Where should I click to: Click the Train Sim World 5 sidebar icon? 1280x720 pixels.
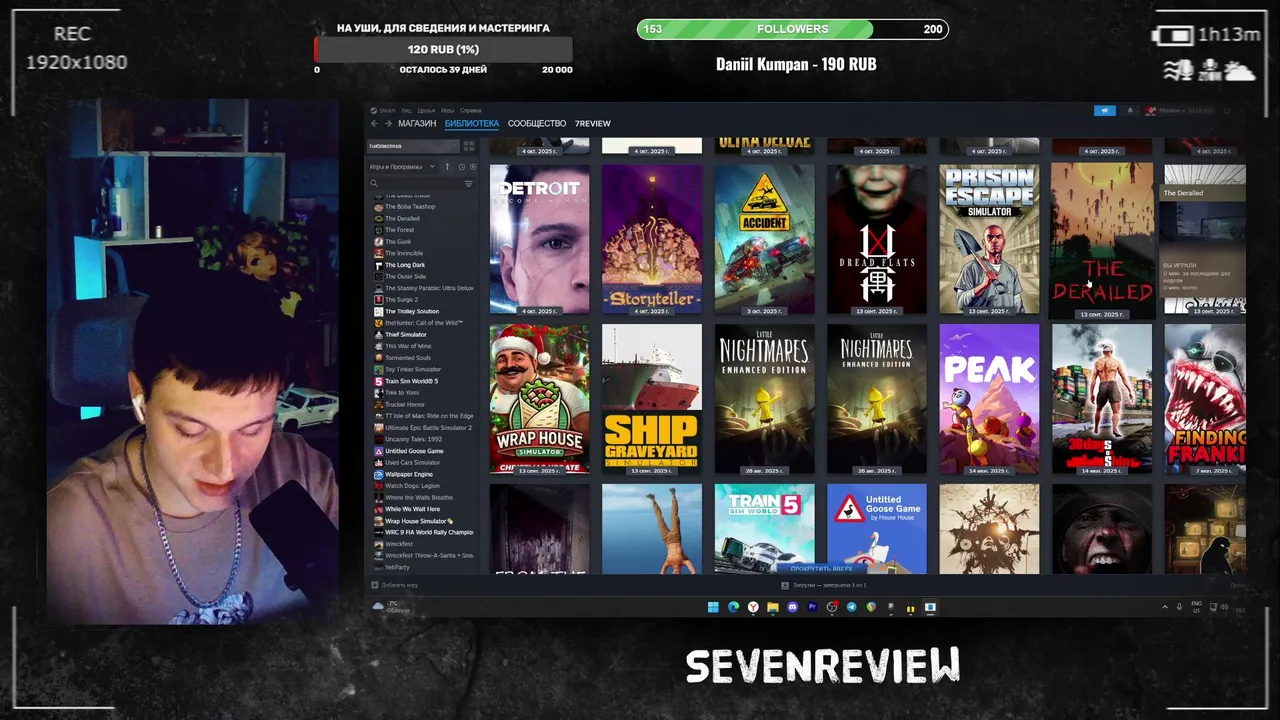click(378, 381)
